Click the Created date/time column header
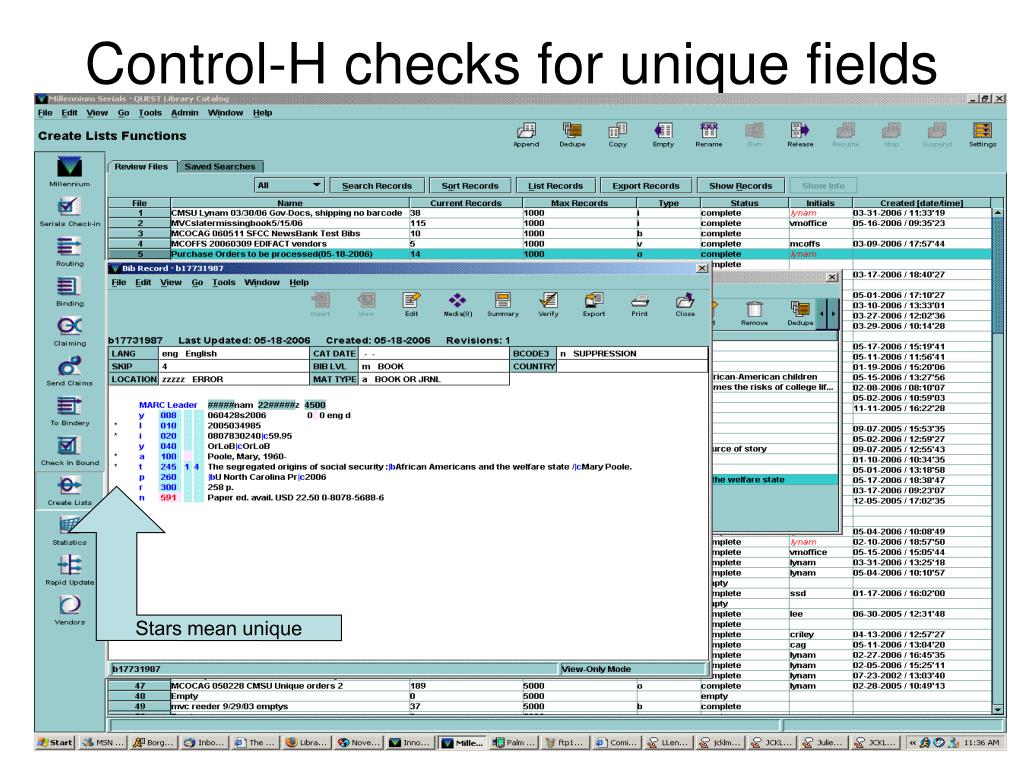Viewport: 1024px width, 768px height. tap(921, 203)
